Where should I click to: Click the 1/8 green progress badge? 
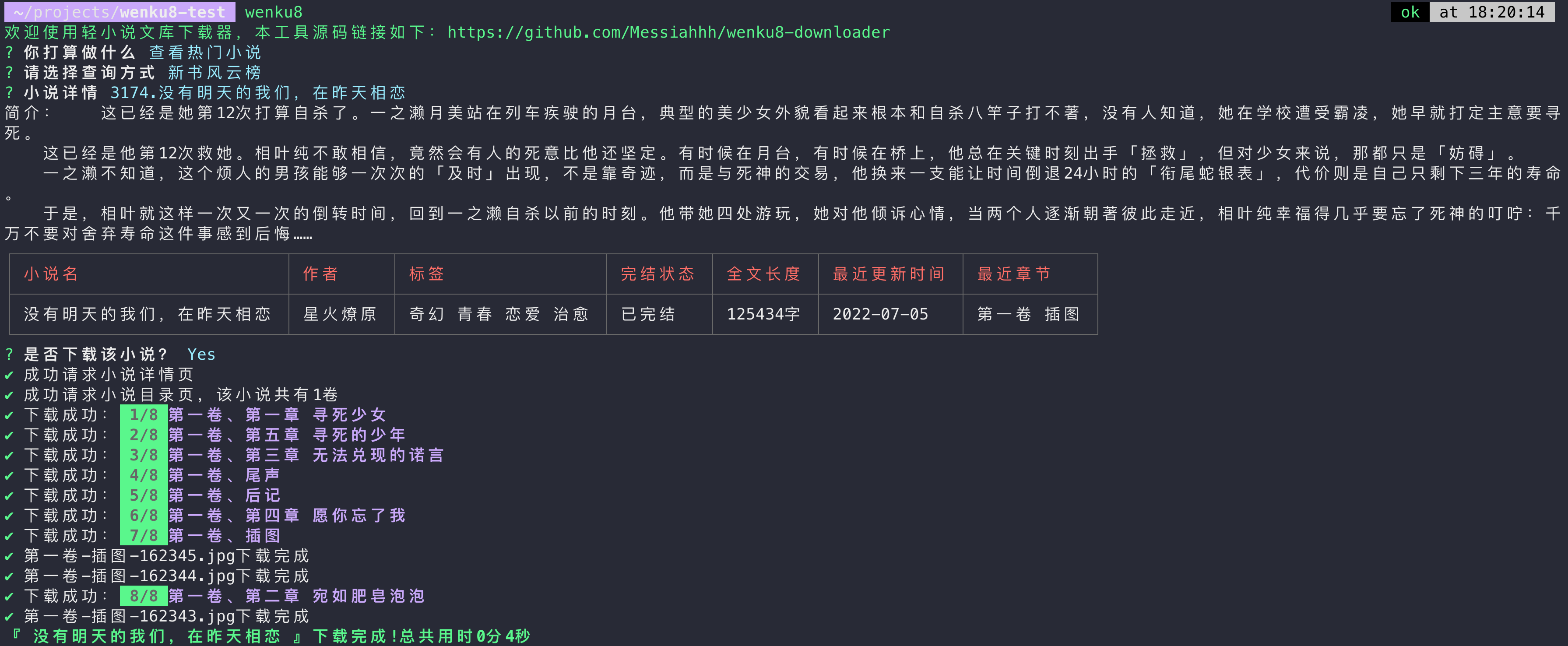(144, 414)
